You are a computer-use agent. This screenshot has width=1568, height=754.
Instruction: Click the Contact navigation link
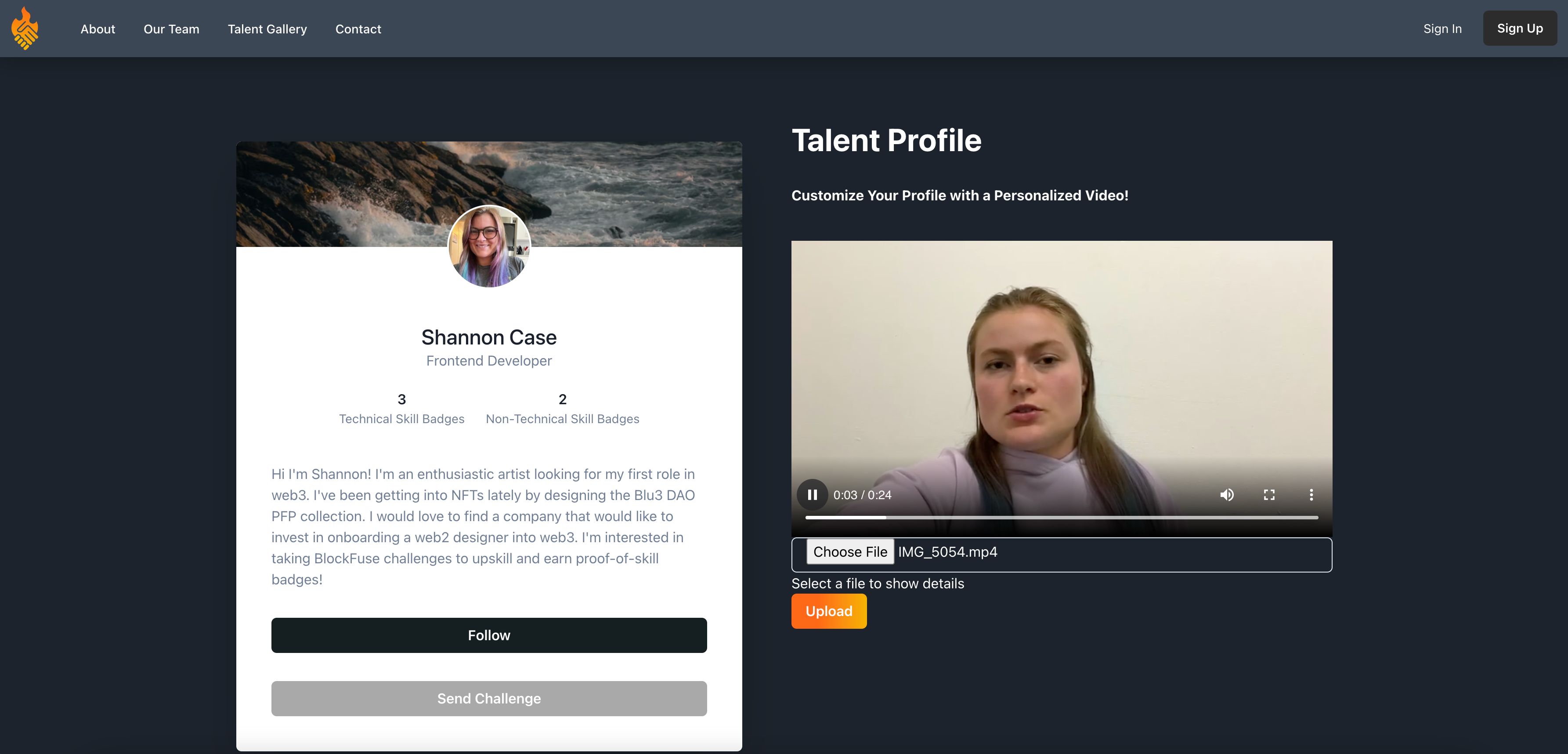click(x=358, y=28)
